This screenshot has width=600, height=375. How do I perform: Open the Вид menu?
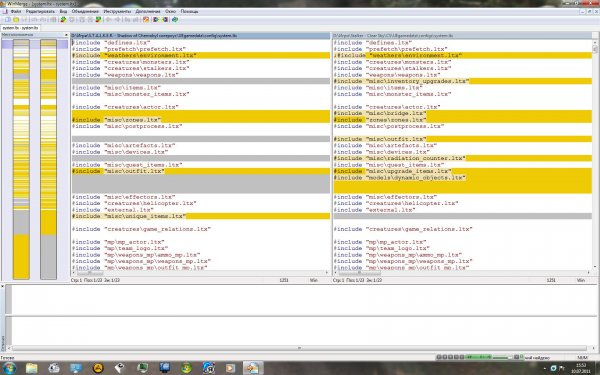63,11
